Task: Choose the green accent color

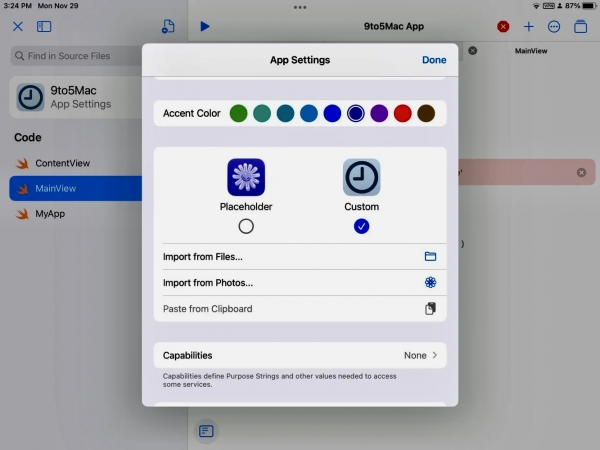Action: pyautogui.click(x=238, y=113)
